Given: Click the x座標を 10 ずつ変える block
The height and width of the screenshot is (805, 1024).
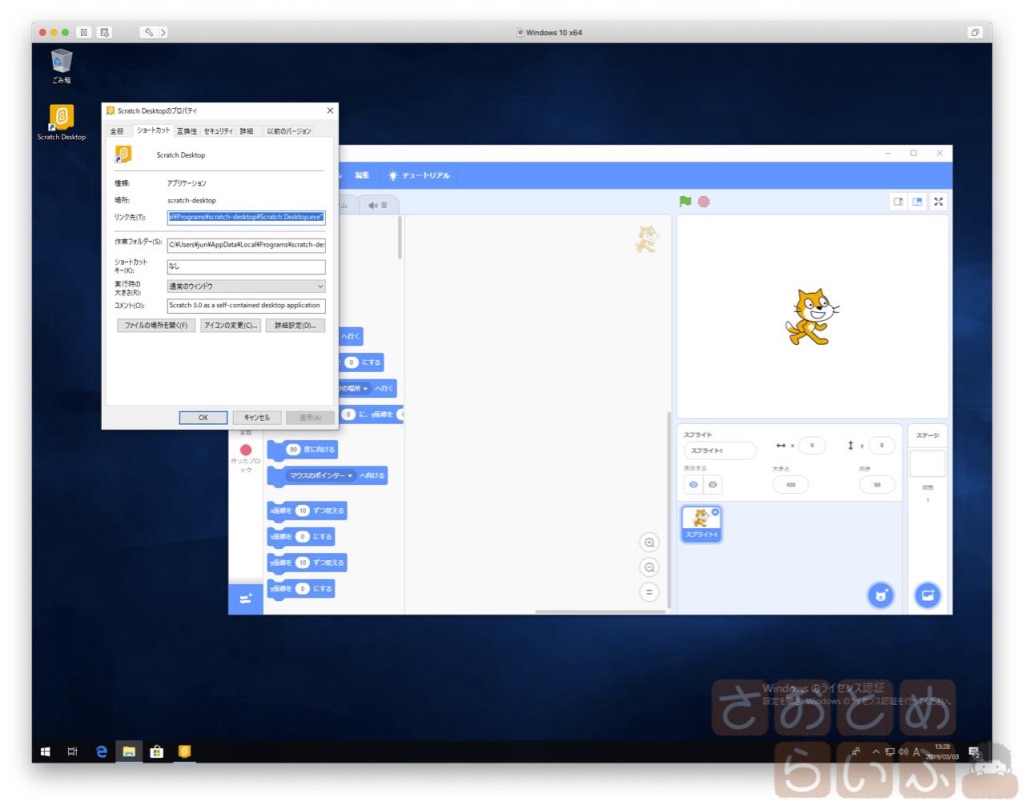Looking at the screenshot, I should coord(307,510).
